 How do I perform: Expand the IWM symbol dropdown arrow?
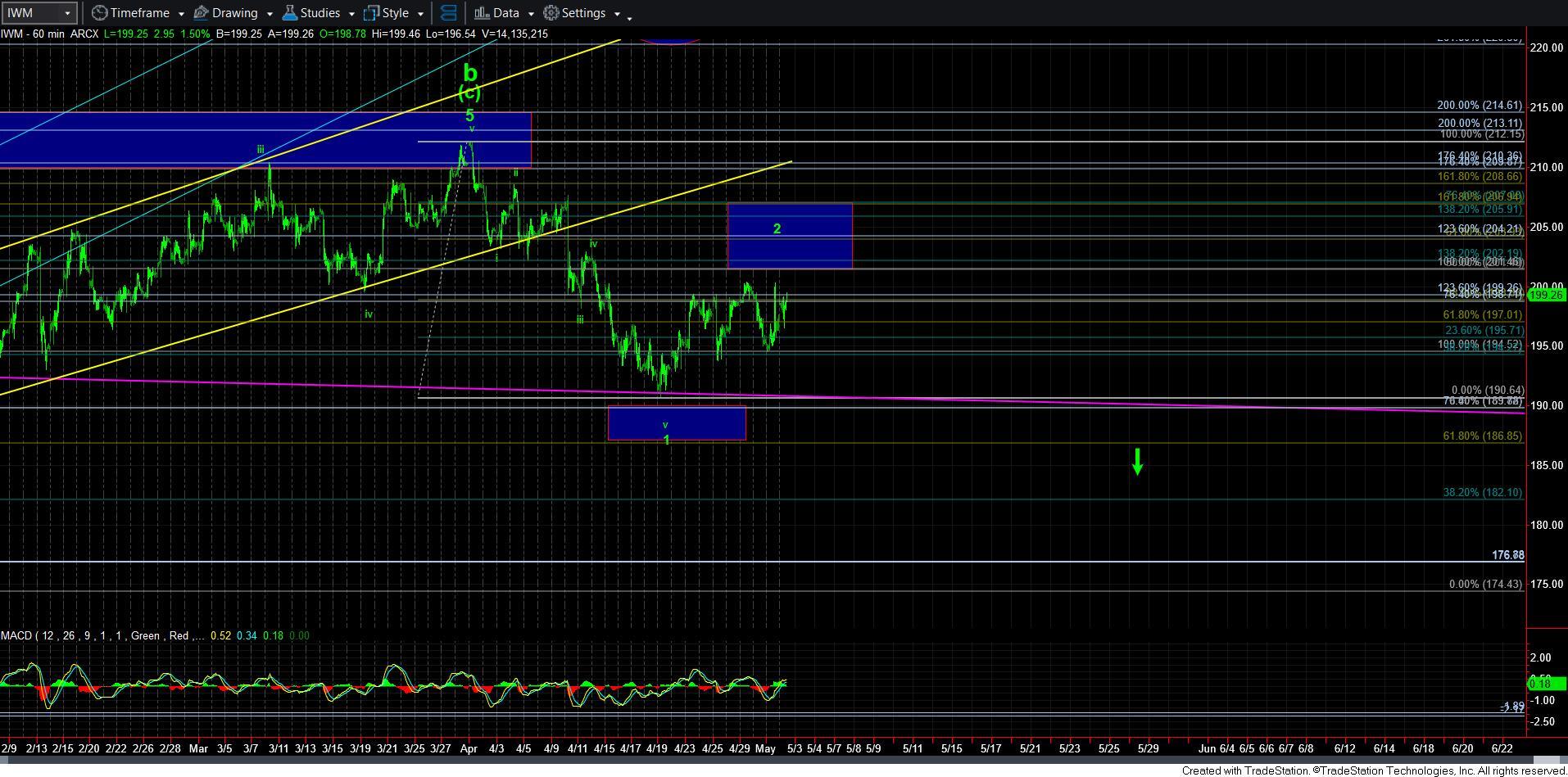68,13
